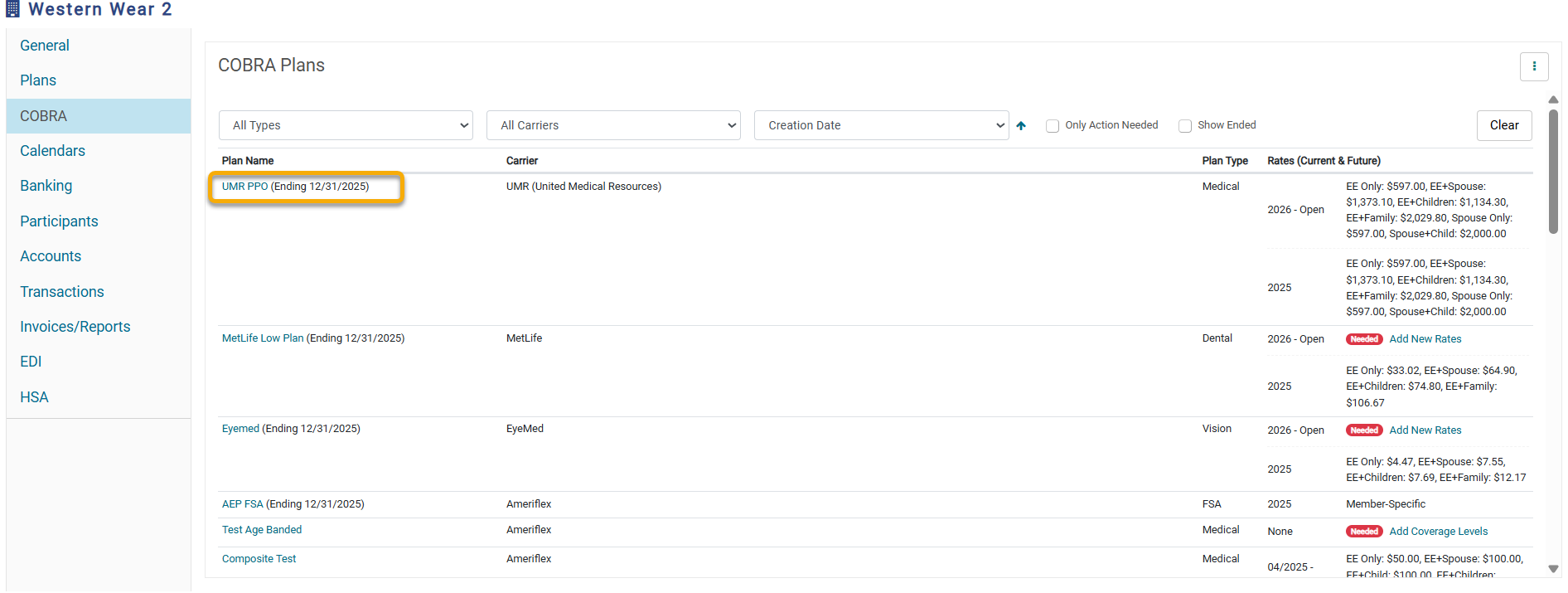Viewport: 1568px width, 593px height.
Task: Click the Needed badge for Eyemed plan
Action: (1363, 430)
